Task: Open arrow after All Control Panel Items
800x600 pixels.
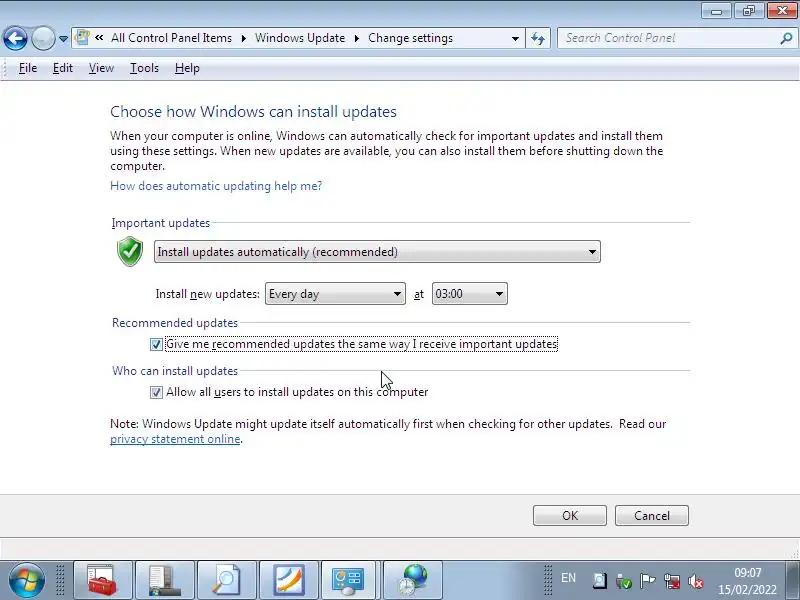Action: coord(243,38)
